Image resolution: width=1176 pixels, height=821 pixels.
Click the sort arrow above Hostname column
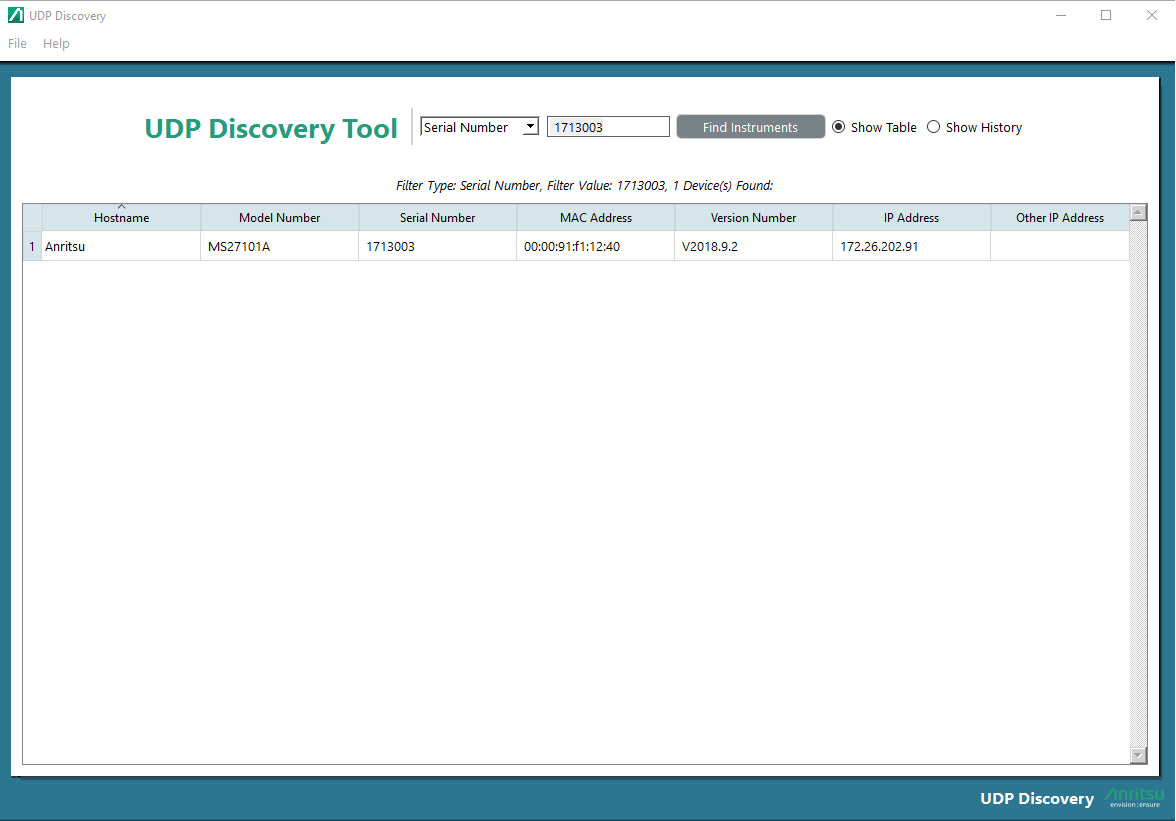pyautogui.click(x=122, y=207)
